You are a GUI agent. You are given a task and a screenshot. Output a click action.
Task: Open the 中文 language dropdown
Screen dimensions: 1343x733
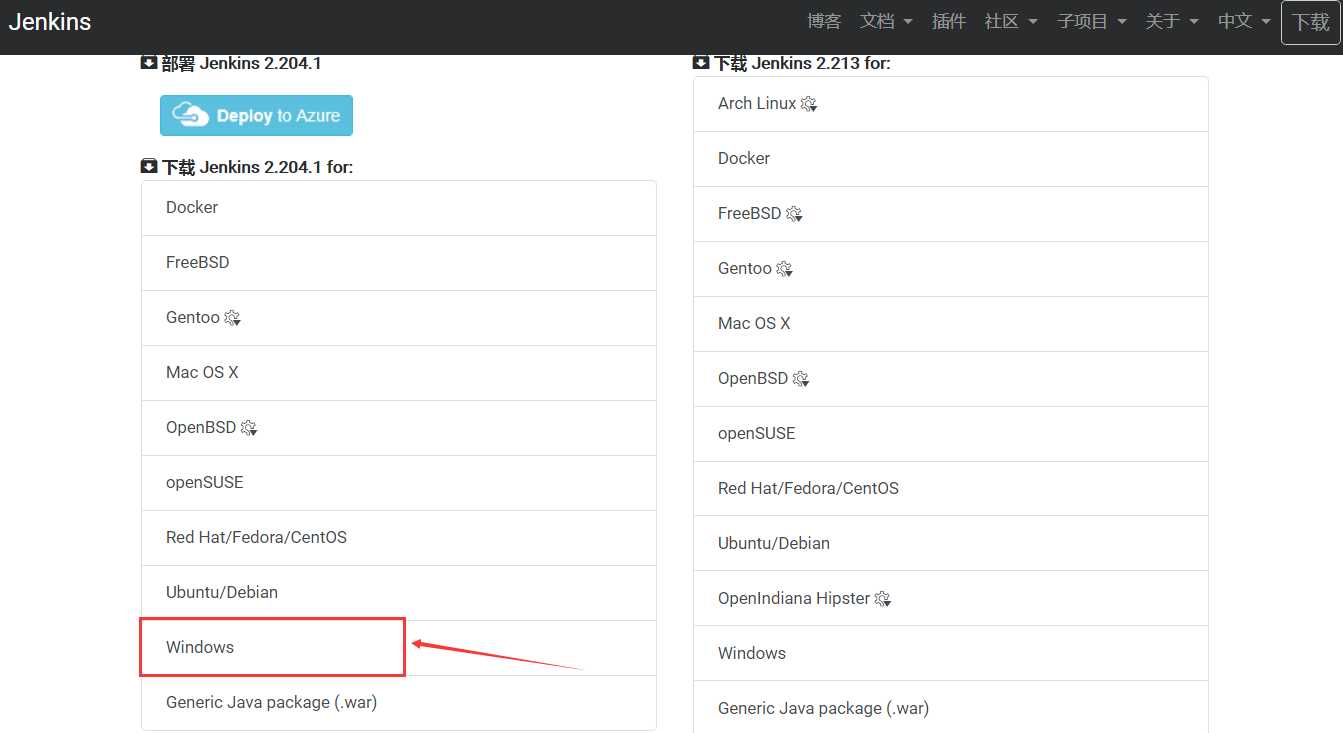pyautogui.click(x=1244, y=21)
